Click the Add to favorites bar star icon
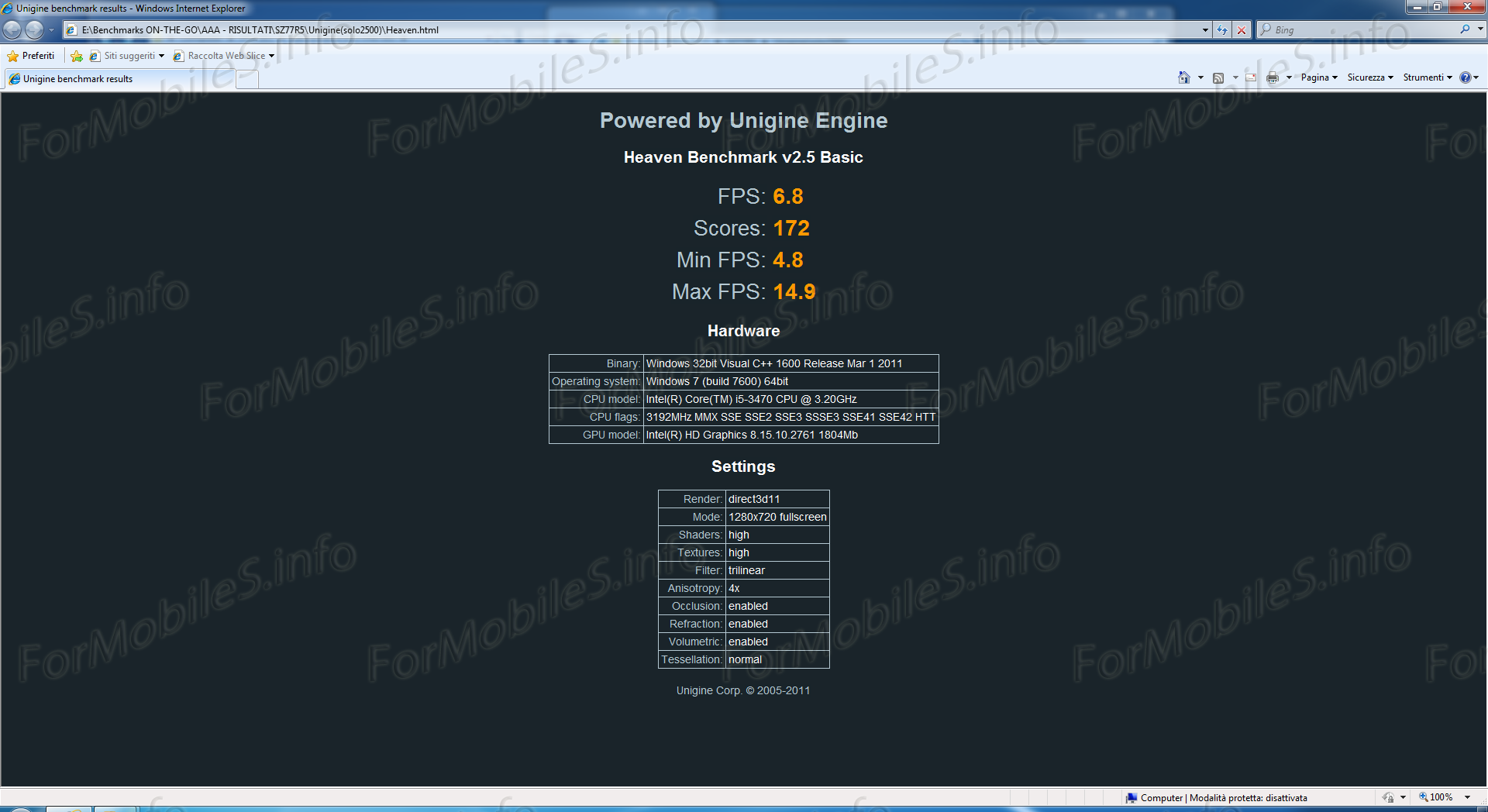The height and width of the screenshot is (812, 1488). point(77,56)
